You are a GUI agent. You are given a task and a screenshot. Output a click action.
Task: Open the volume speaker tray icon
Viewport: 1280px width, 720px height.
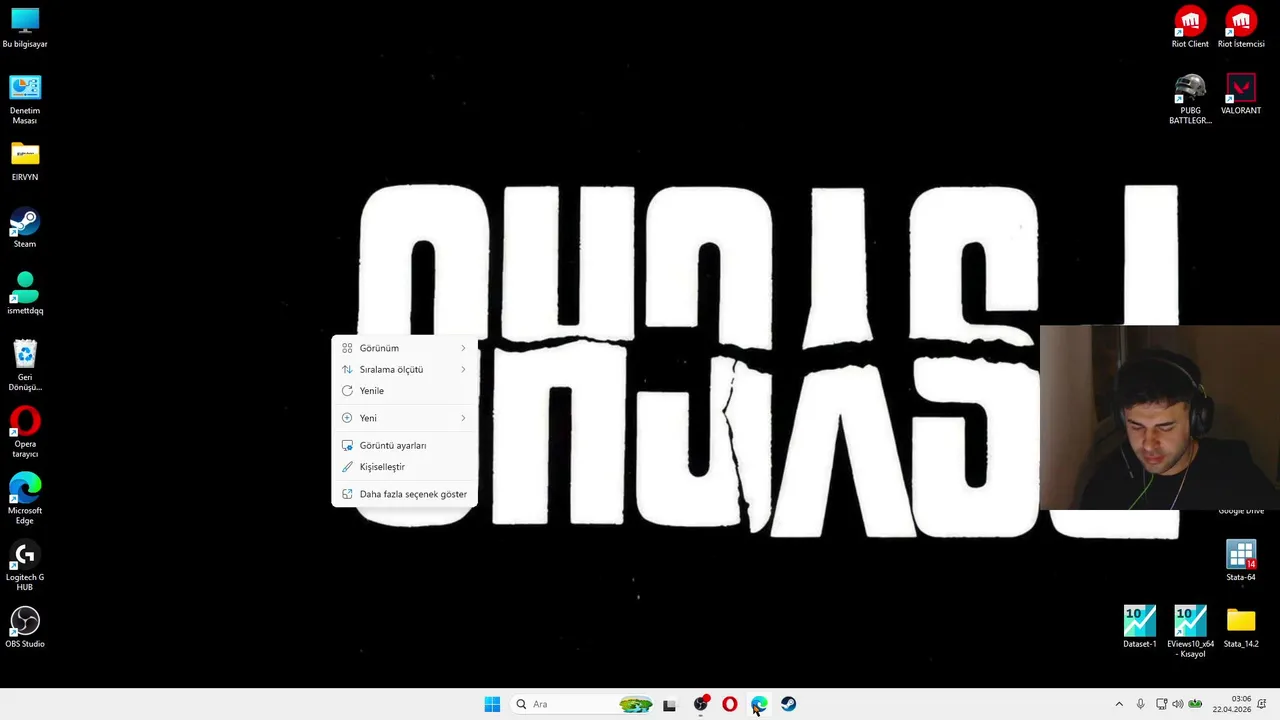(1177, 704)
